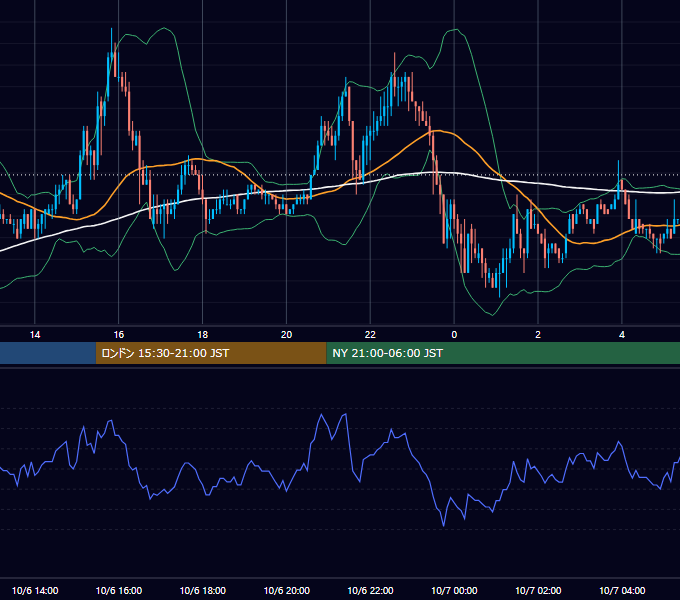Viewport: 680px width, 600px height.
Task: Click the 10/6 14:00 time label
Action: point(35,590)
